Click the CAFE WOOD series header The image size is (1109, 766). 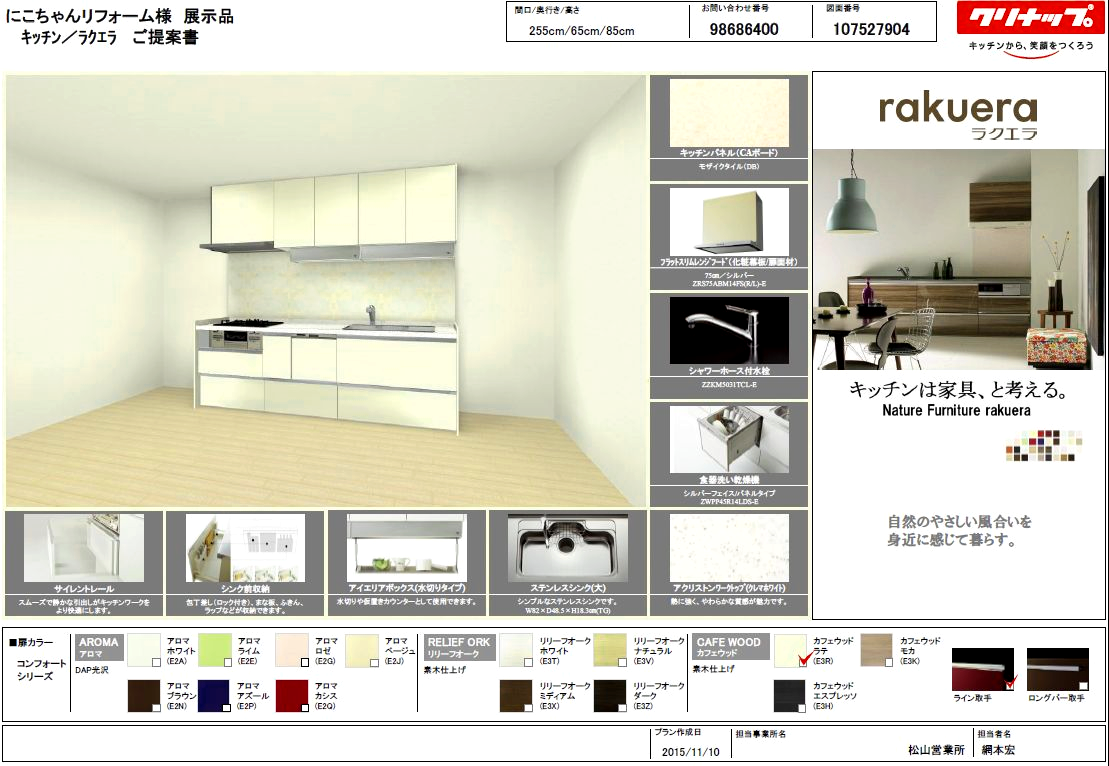[x=728, y=647]
